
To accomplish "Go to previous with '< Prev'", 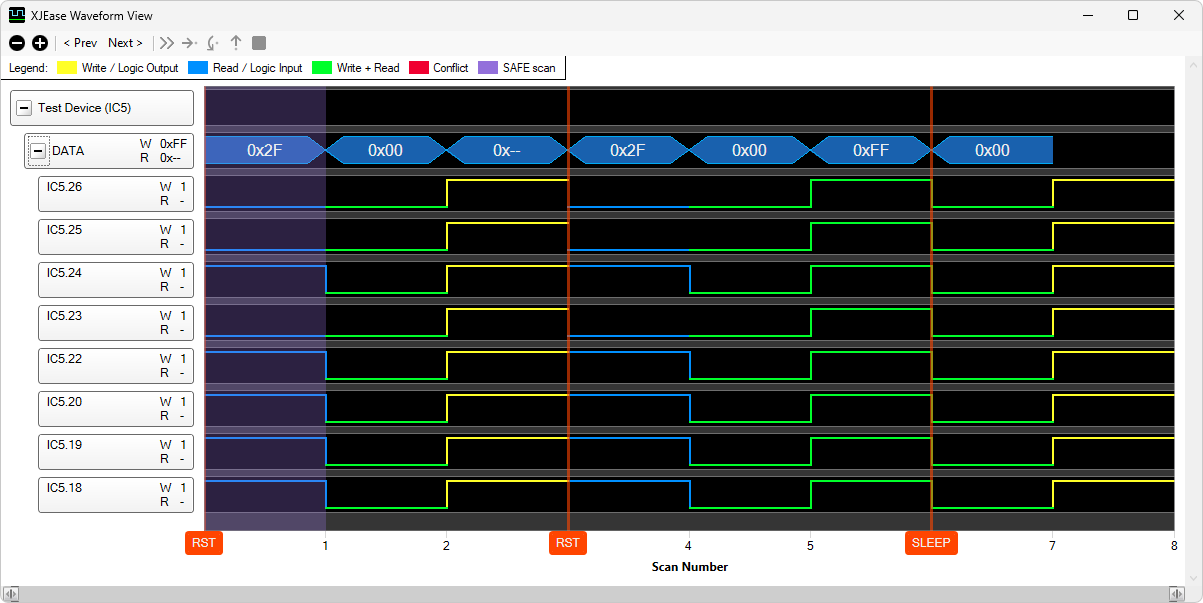I will 80,43.
